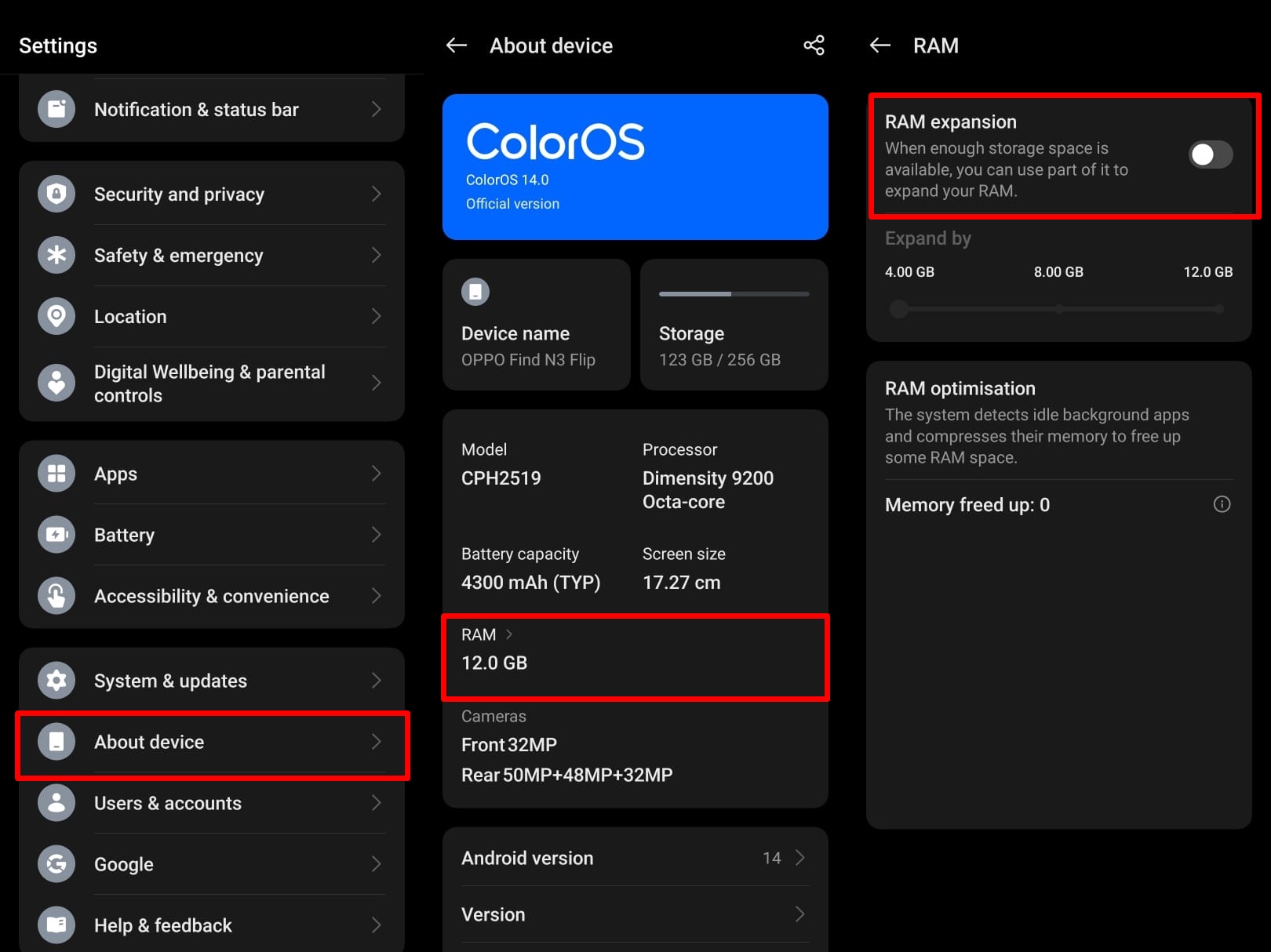Click the Device name phone icon
This screenshot has width=1271, height=952.
tap(475, 291)
